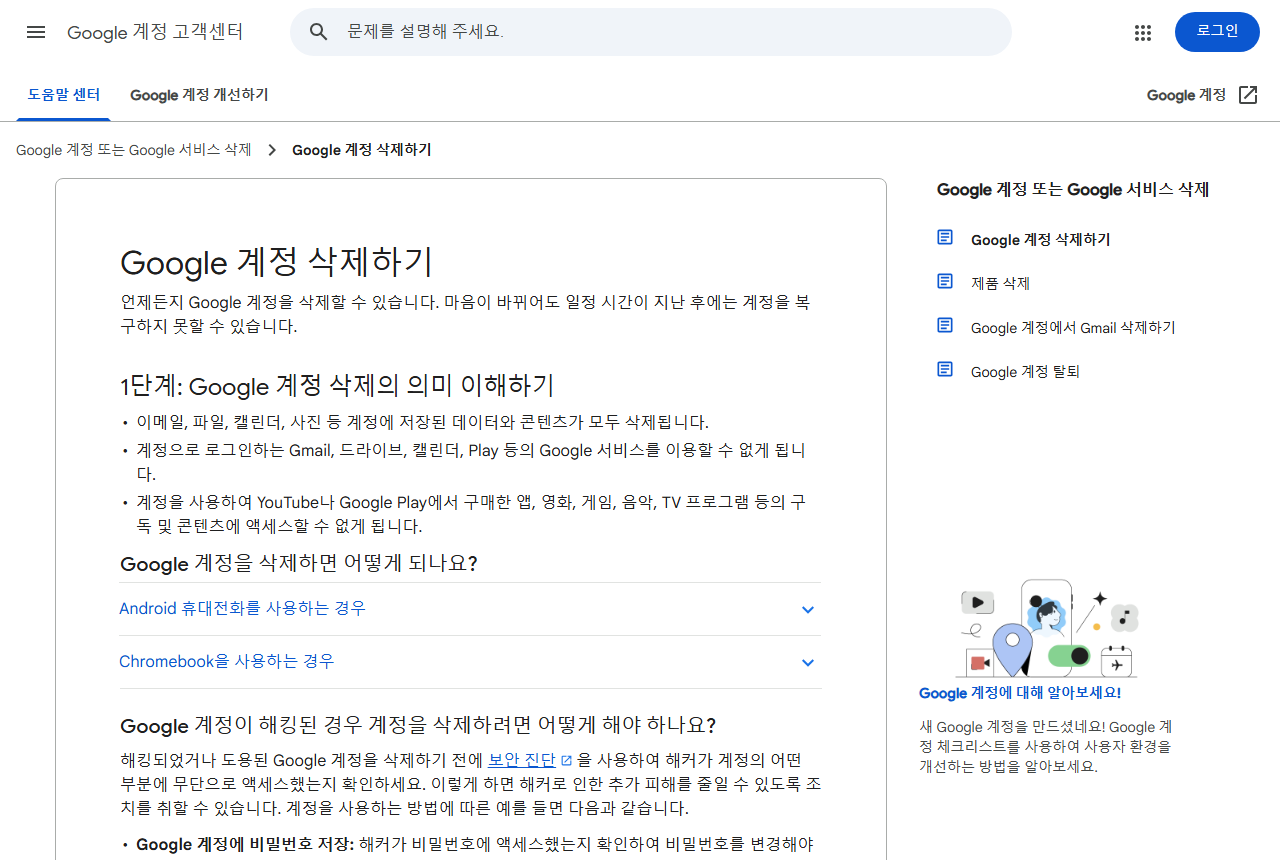1280x860 pixels.
Task: Click the external-link icon after 보안 진단
Action: [x=567, y=760]
